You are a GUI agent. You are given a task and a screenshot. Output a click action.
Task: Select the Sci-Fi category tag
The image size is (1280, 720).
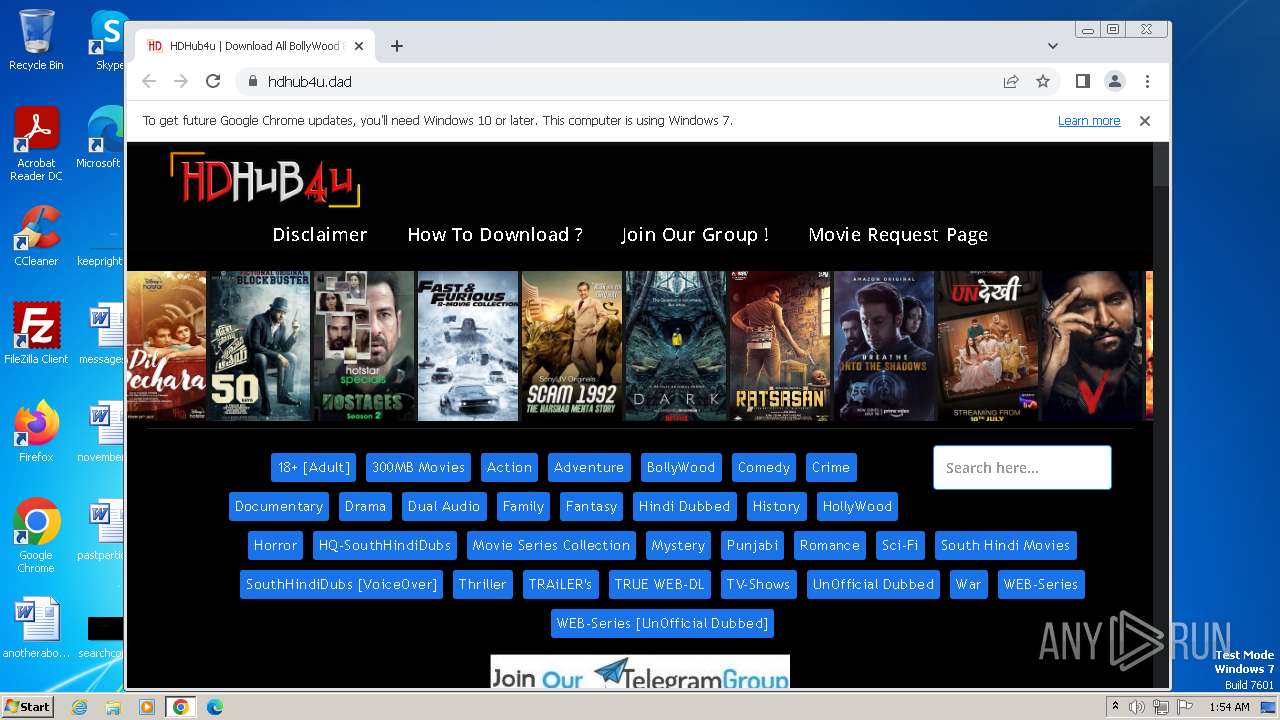point(900,545)
